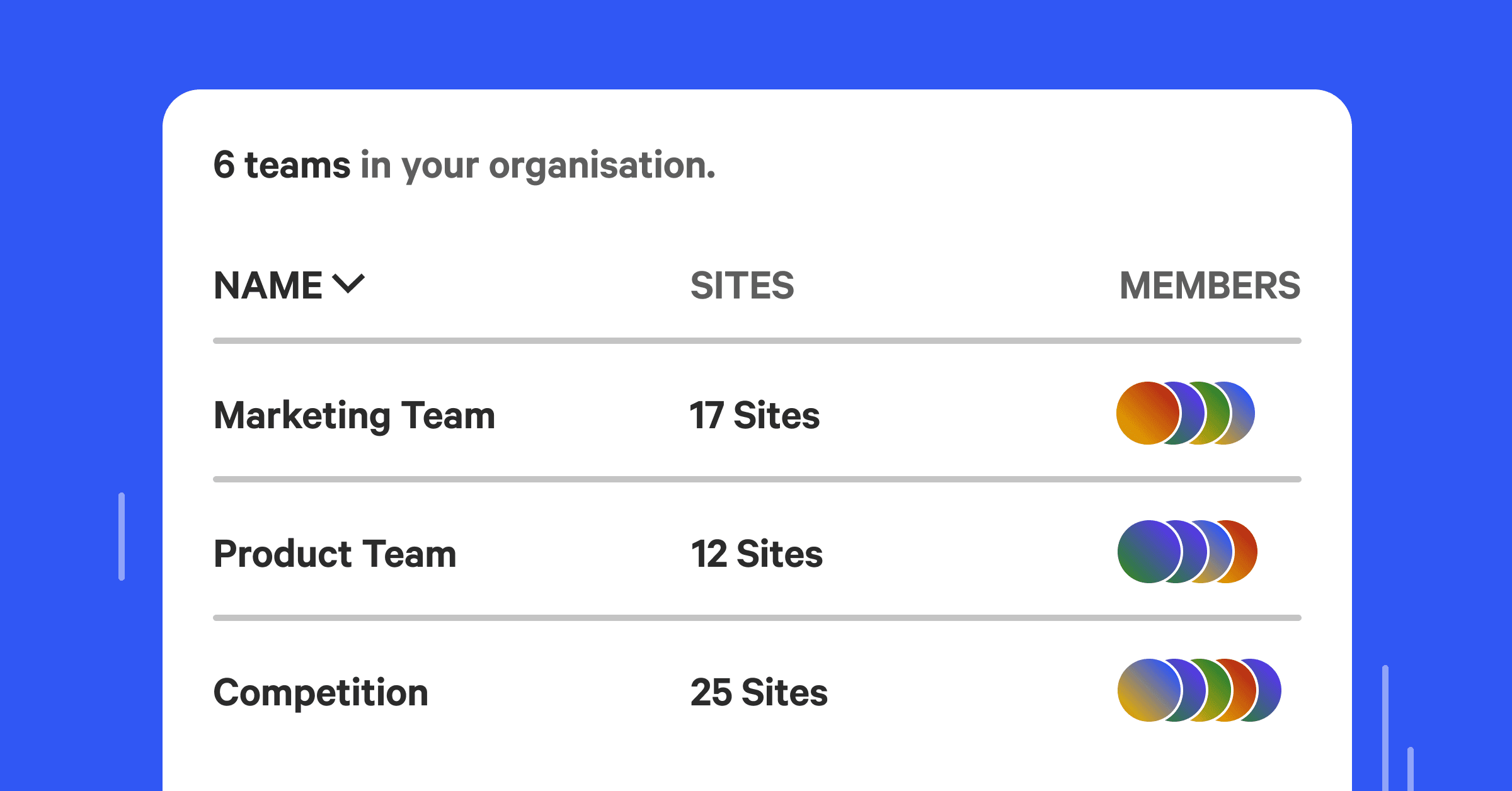View the 17 Sites for Marketing Team
Image resolution: width=1512 pixels, height=791 pixels.
tap(754, 416)
